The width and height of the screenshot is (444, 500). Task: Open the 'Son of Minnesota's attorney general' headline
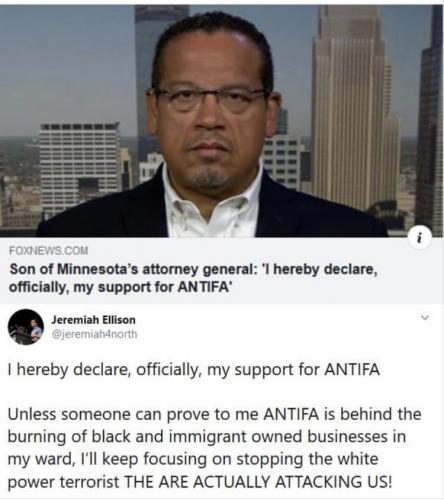193,278
